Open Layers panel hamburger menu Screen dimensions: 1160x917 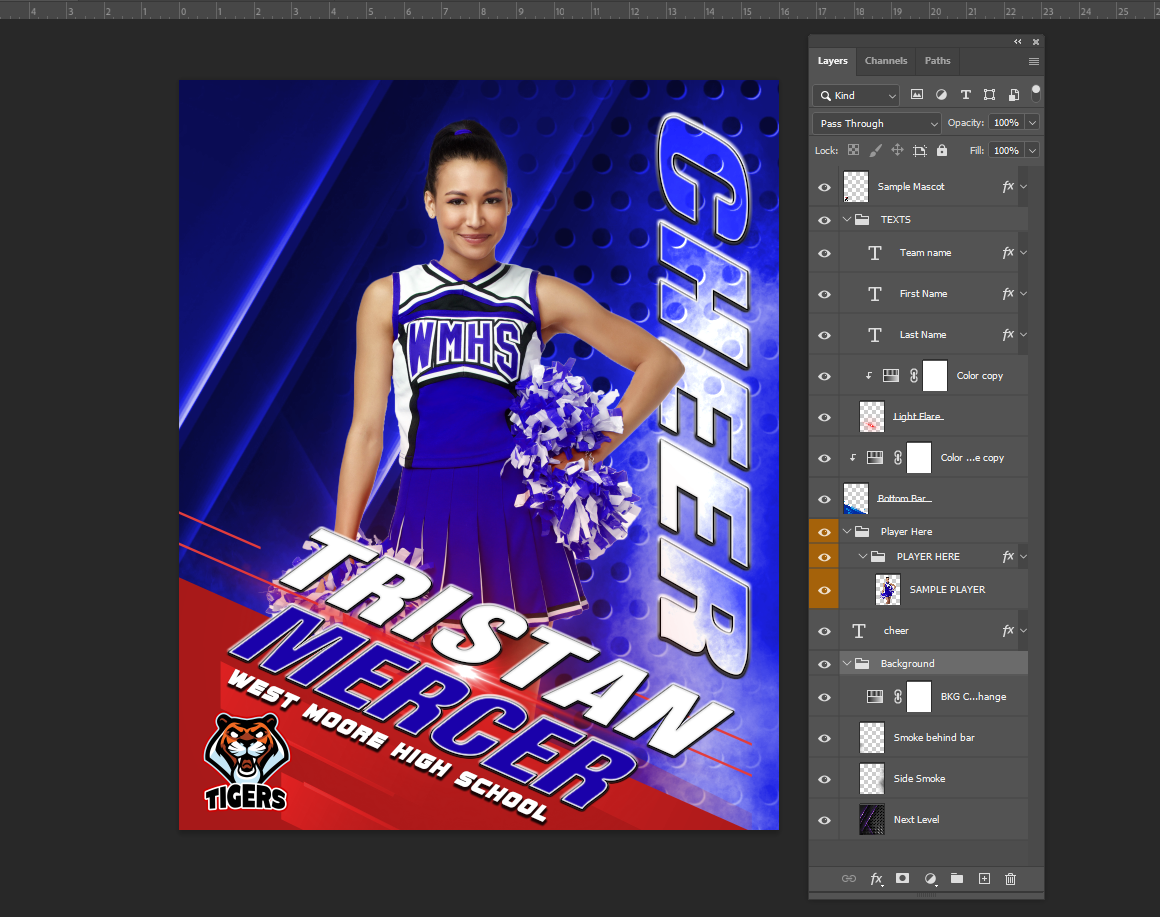pos(1033,61)
